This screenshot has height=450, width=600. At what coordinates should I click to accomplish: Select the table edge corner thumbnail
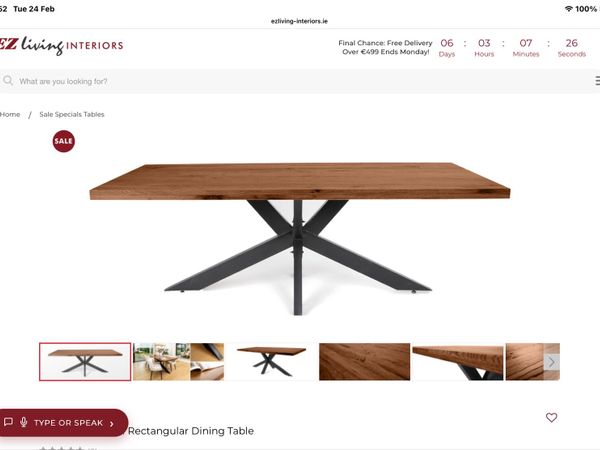click(x=458, y=362)
